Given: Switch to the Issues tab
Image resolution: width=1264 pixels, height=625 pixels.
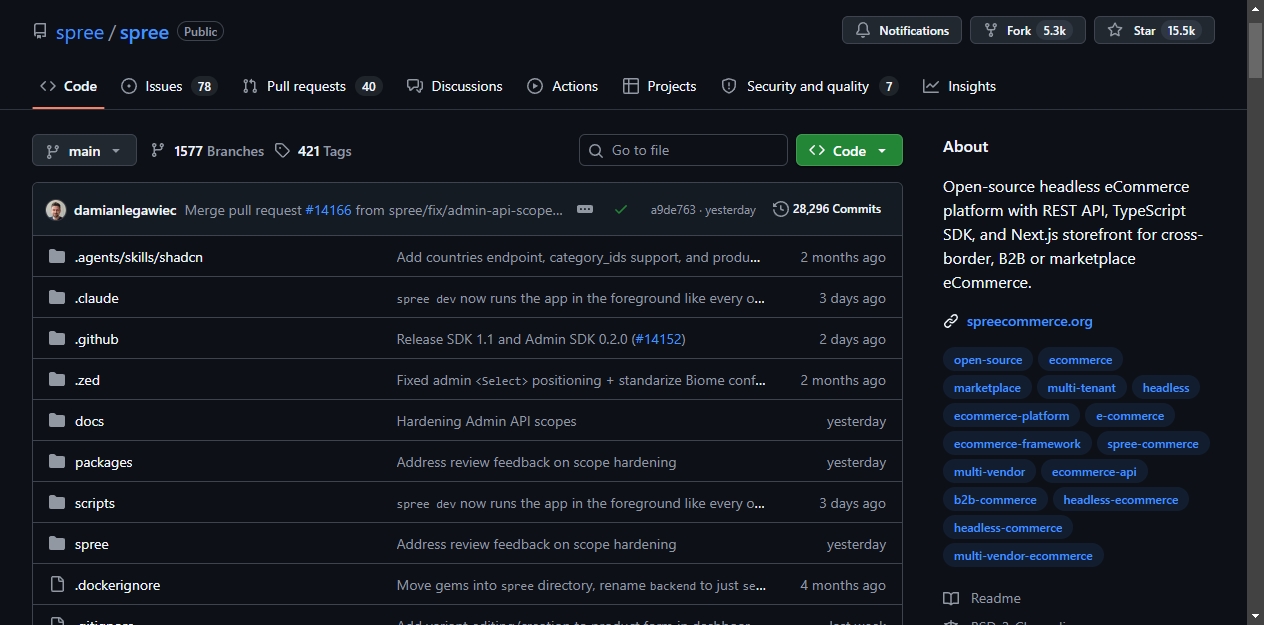Looking at the screenshot, I should (x=169, y=86).
